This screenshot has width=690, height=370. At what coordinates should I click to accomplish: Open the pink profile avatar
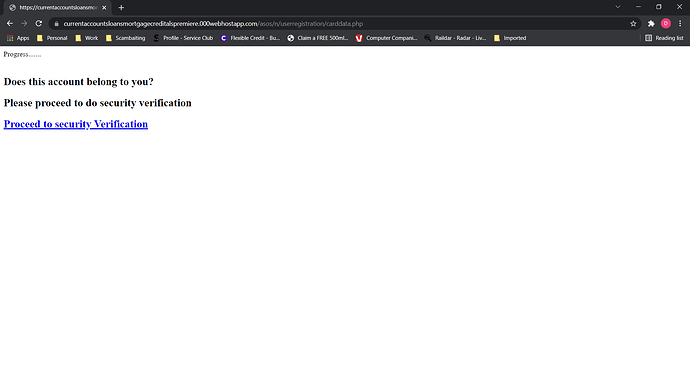coord(666,24)
